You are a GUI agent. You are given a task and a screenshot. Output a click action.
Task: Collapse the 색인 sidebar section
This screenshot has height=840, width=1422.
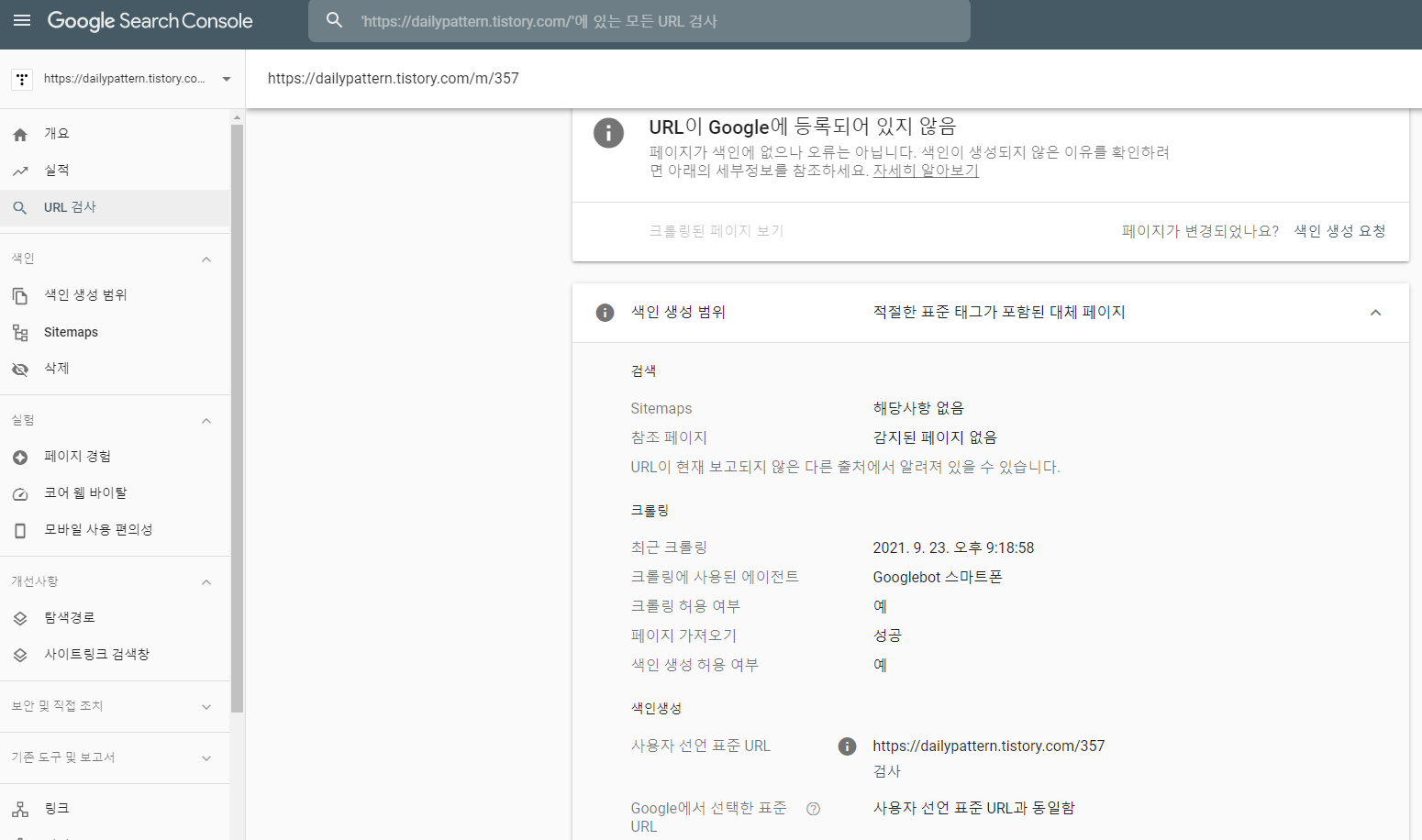[206, 260]
